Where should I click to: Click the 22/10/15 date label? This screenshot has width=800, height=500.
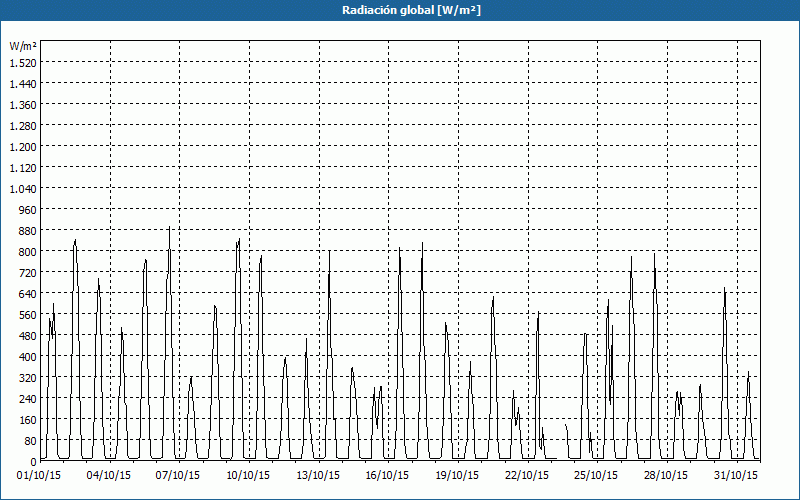[x=527, y=476]
